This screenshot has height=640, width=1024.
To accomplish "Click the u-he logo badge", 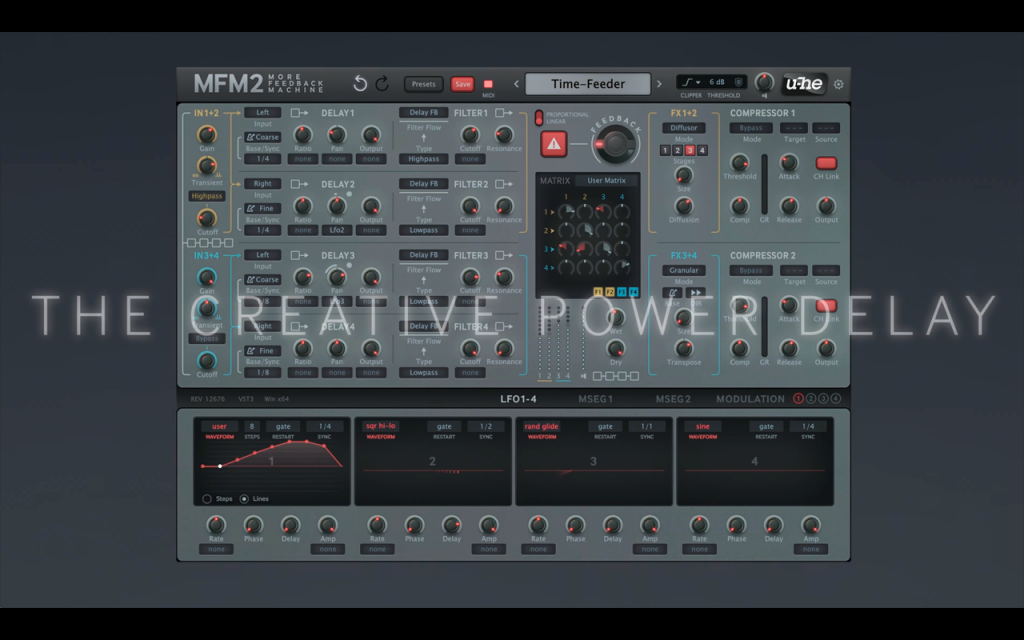I will pyautogui.click(x=804, y=84).
